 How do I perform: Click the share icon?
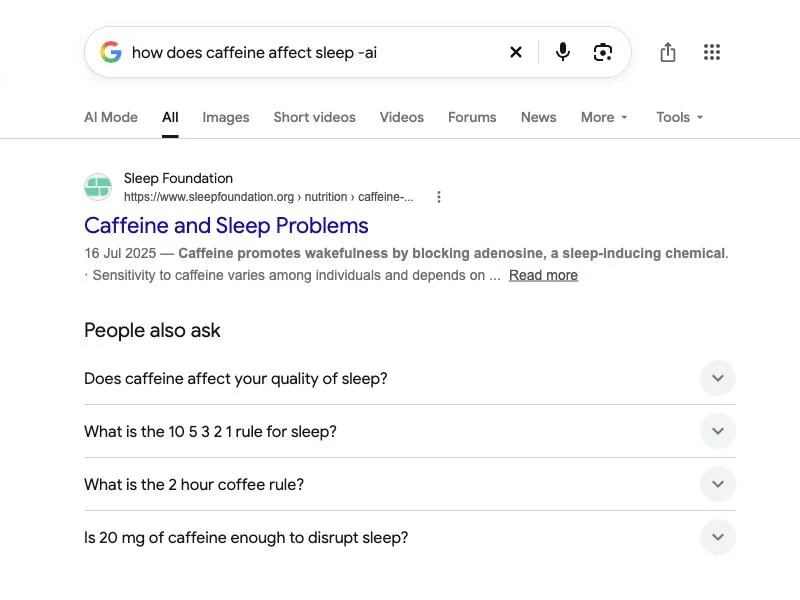(x=668, y=52)
